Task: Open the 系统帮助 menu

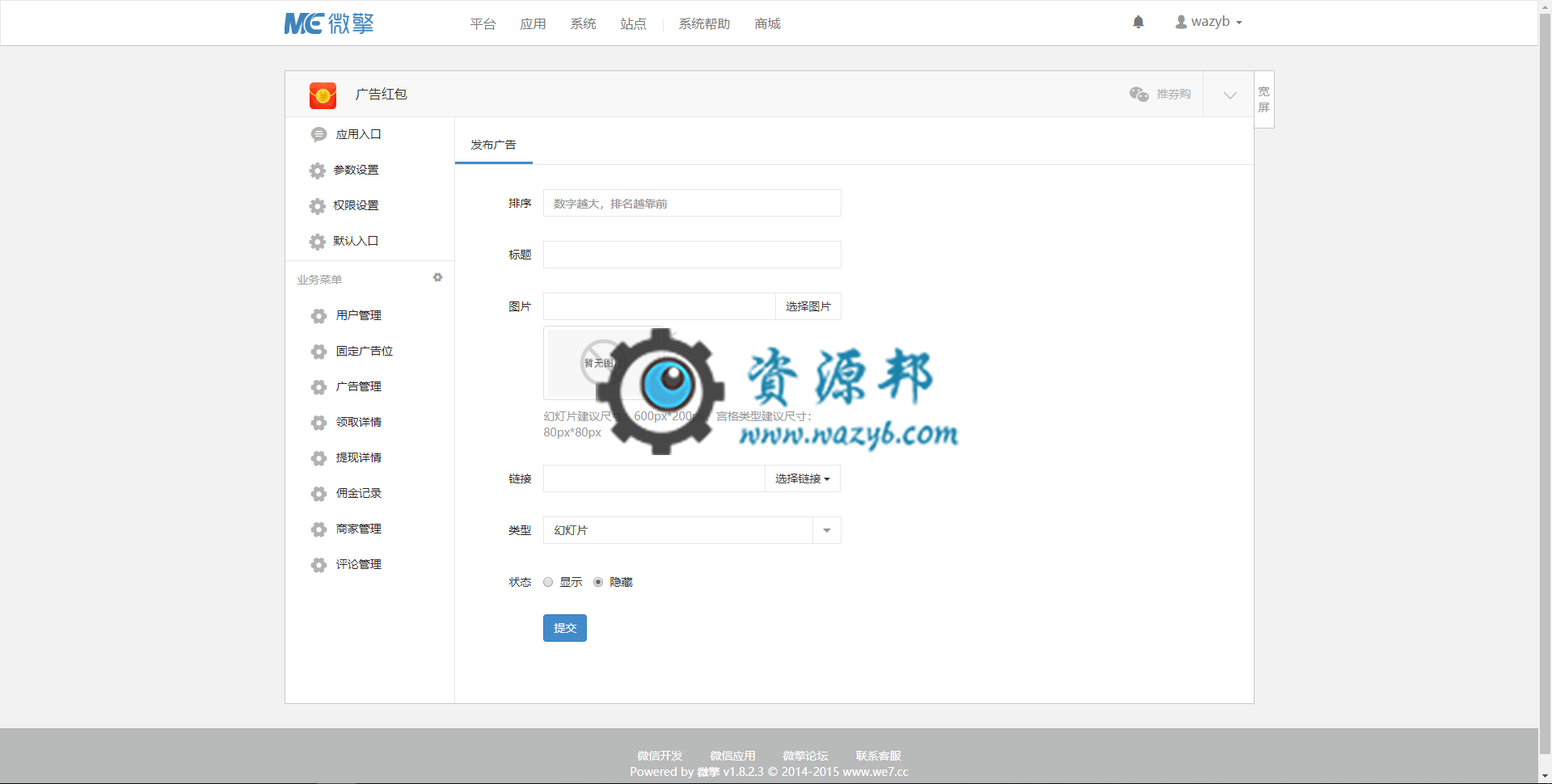Action: [x=704, y=24]
